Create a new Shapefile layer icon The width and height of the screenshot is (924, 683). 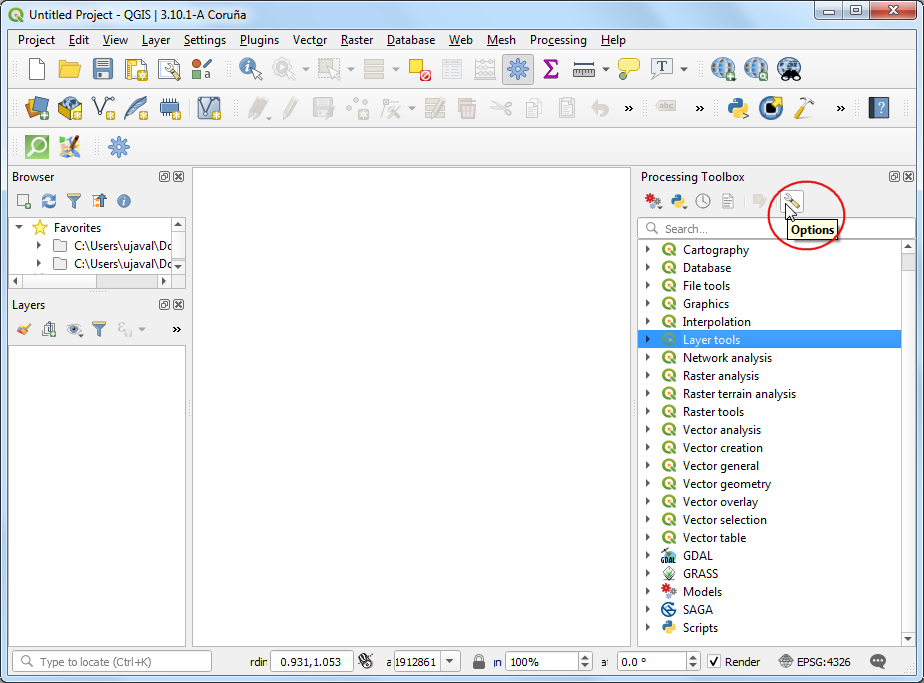click(103, 108)
